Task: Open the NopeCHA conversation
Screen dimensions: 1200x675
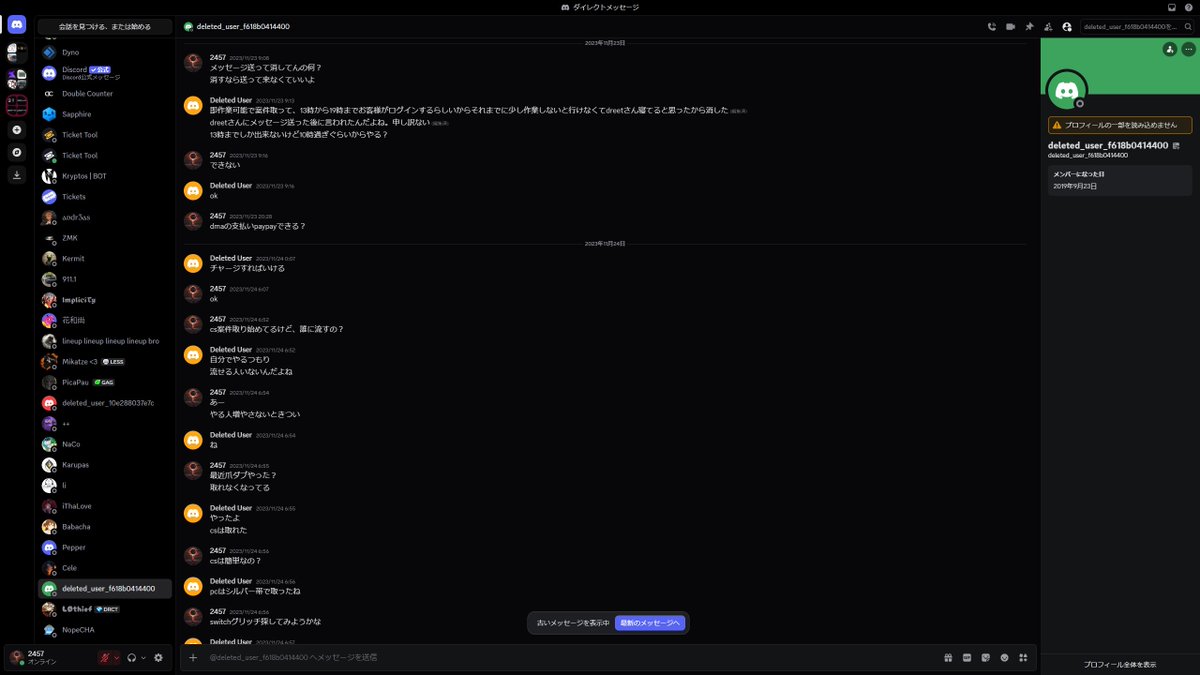Action: [x=105, y=630]
